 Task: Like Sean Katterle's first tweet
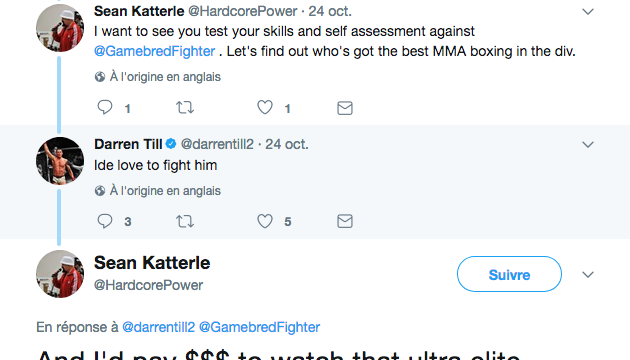click(265, 107)
